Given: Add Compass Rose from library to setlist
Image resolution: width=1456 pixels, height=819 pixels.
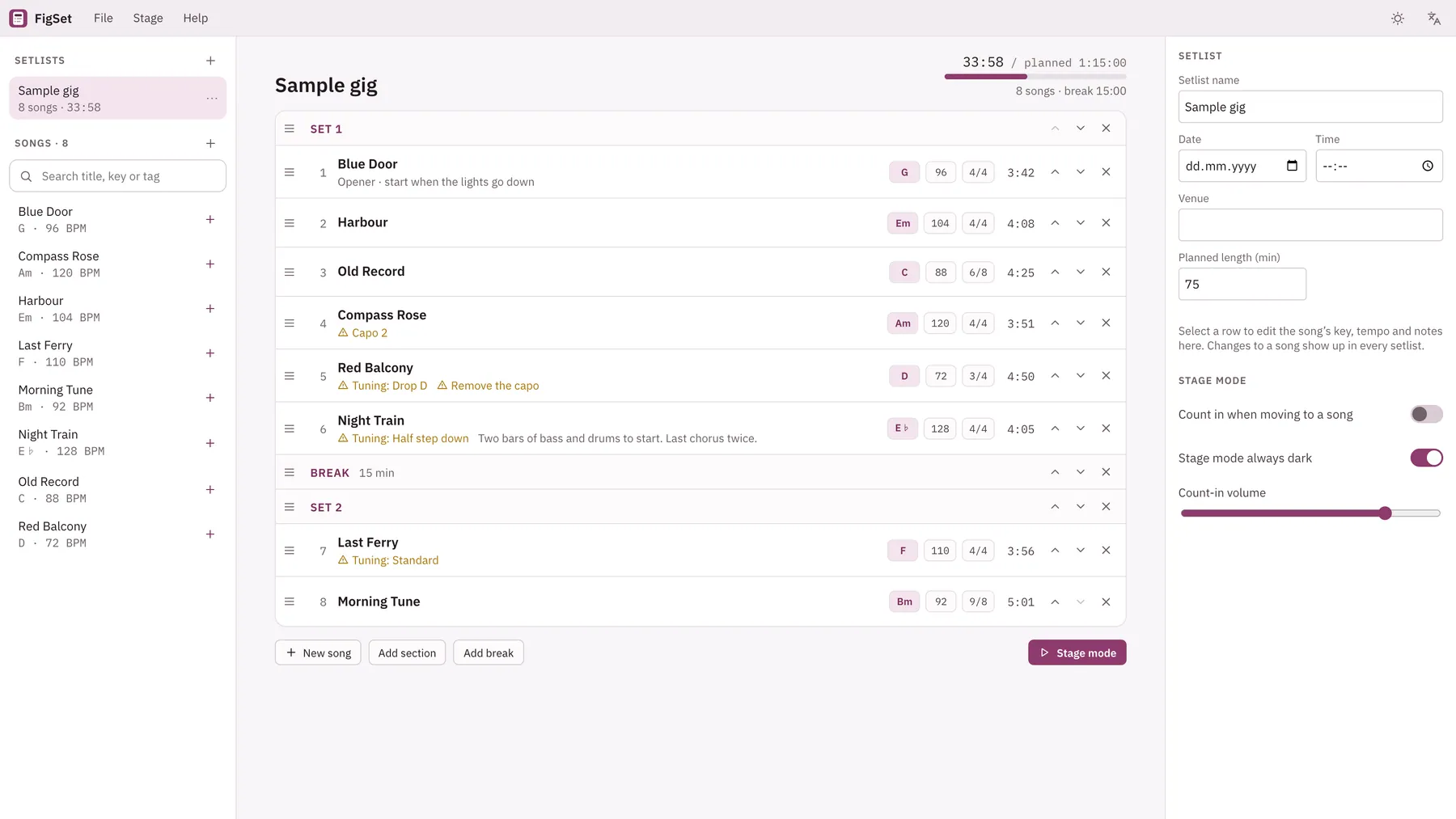Looking at the screenshot, I should coord(210,264).
